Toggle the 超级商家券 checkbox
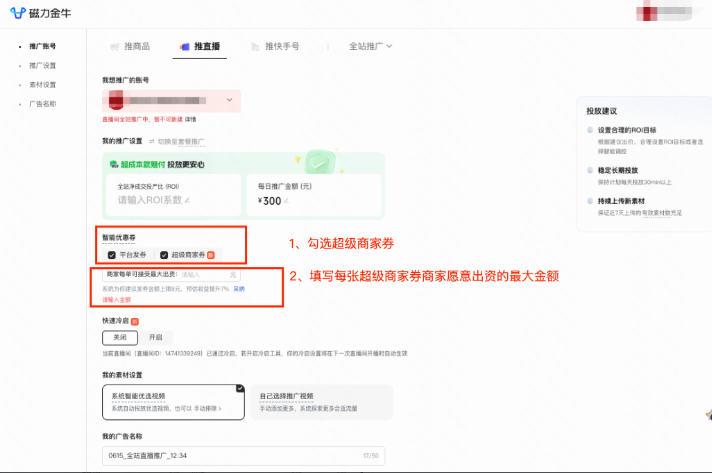This screenshot has height=473, width=712. pos(164,255)
